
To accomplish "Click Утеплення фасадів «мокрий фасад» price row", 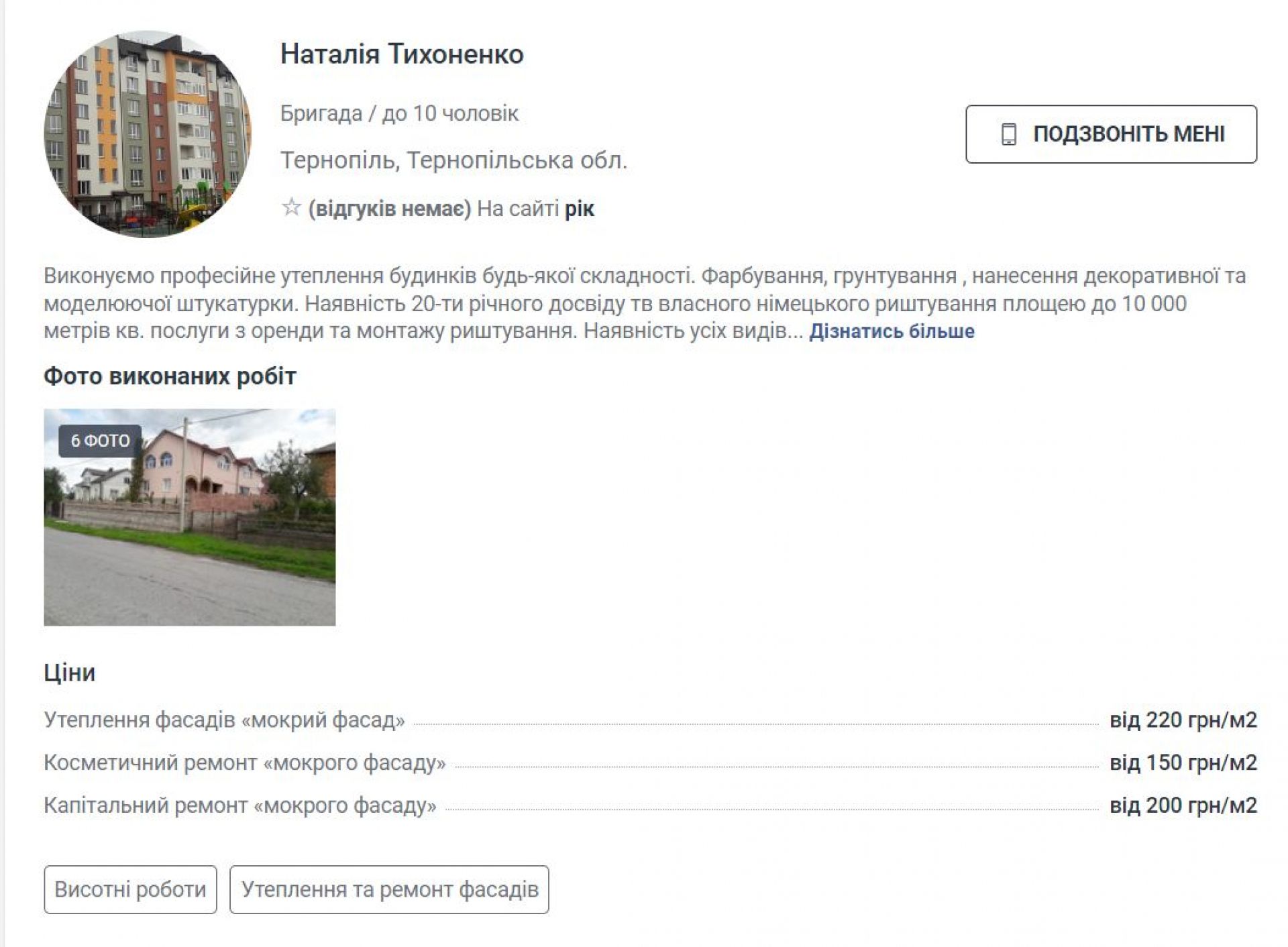I will coord(225,720).
